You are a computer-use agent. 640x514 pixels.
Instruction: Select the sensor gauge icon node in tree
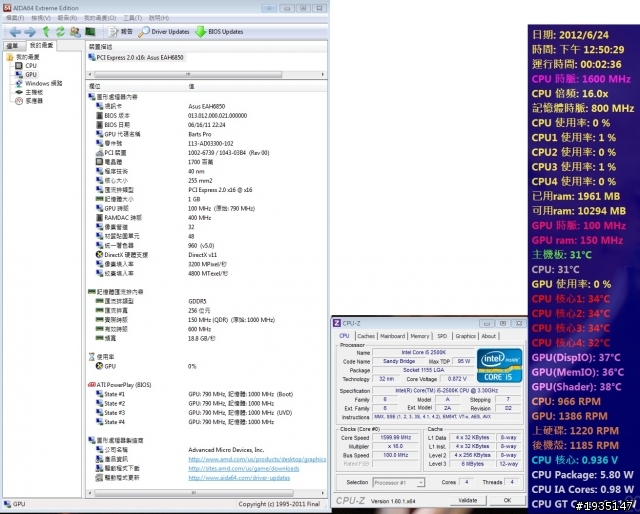[19, 101]
